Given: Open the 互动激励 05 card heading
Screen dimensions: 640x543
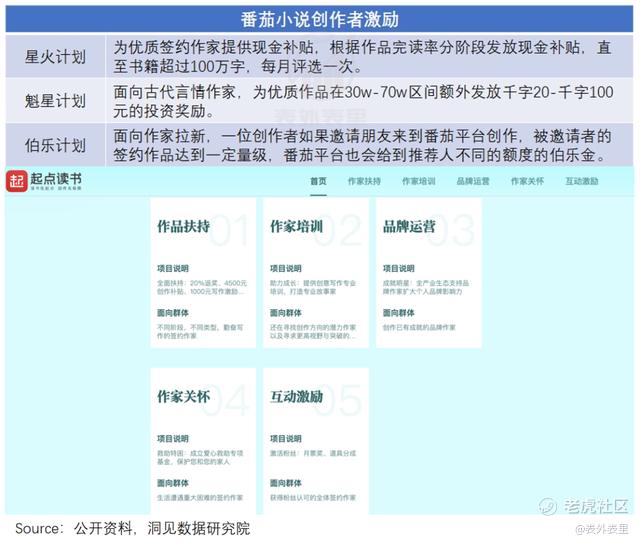Looking at the screenshot, I should tap(296, 396).
